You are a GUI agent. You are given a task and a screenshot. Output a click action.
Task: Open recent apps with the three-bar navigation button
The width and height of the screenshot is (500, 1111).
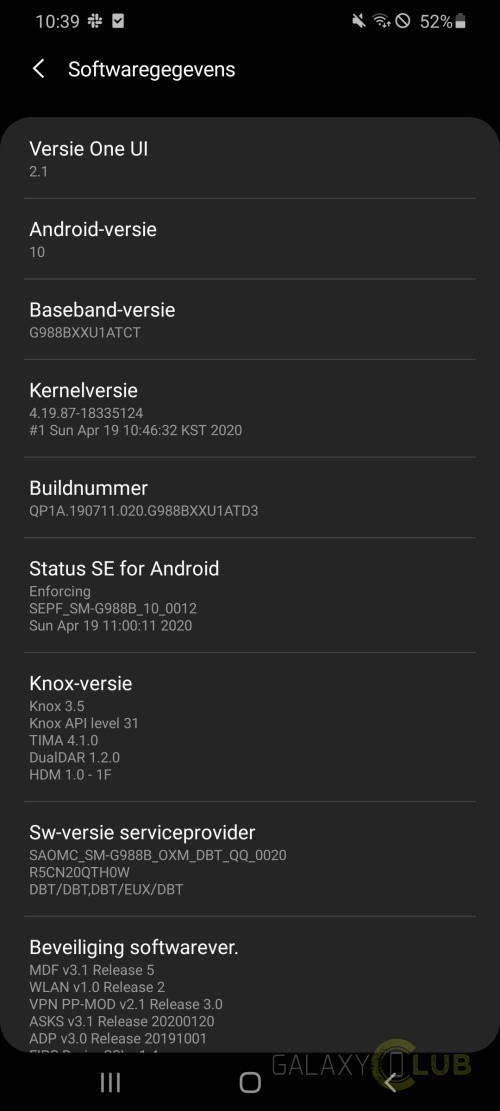pyautogui.click(x=110, y=1081)
